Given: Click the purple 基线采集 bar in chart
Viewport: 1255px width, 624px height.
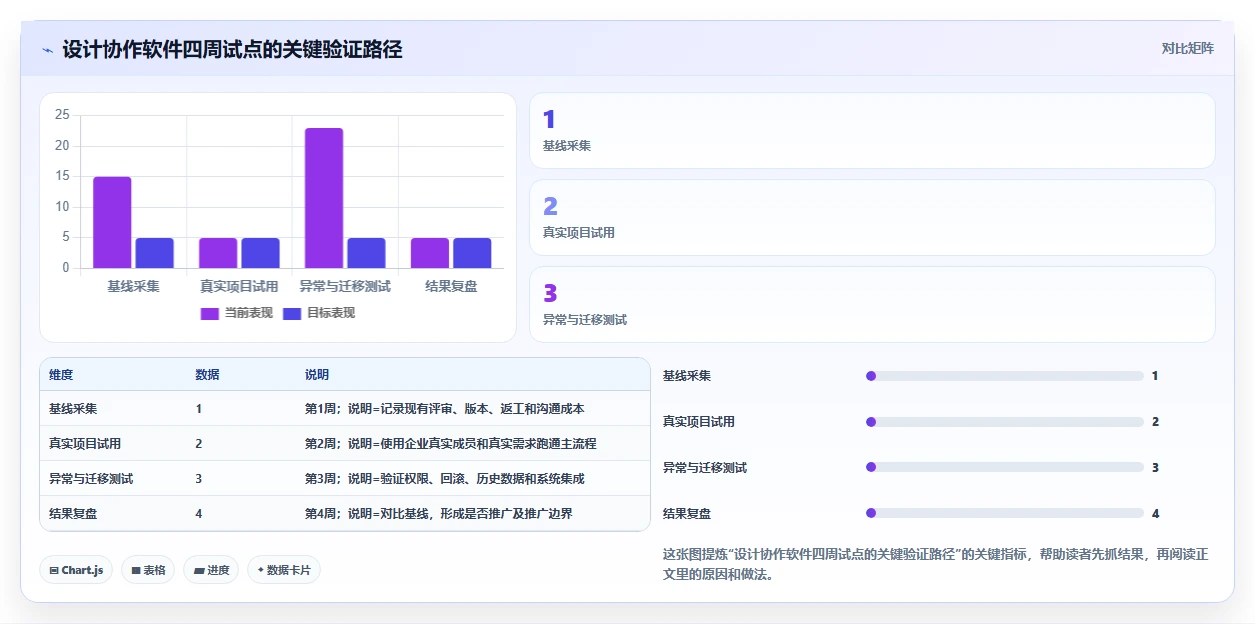Looking at the screenshot, I should [112, 222].
